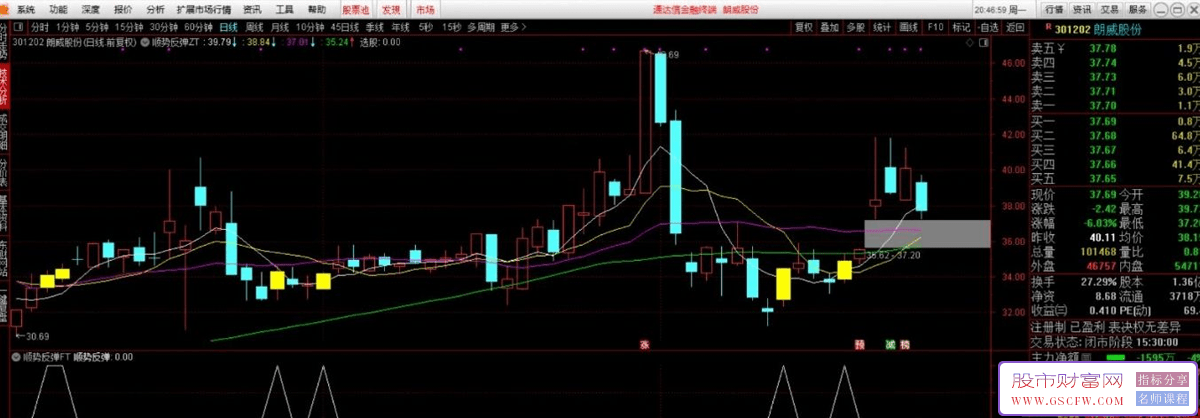Select the 月线 monthly period

click(281, 27)
